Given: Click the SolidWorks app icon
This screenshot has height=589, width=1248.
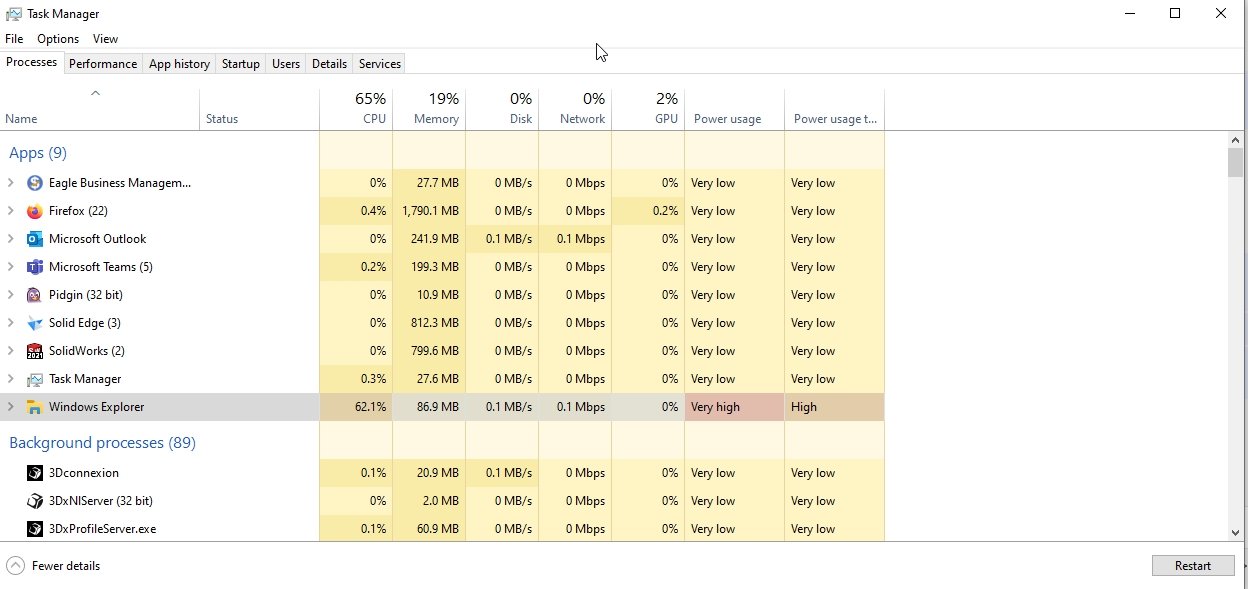Looking at the screenshot, I should tap(35, 351).
